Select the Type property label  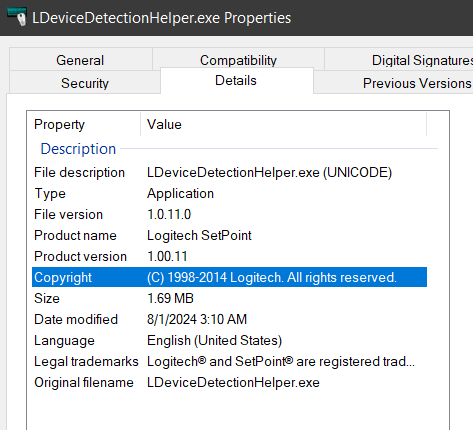[x=50, y=194]
